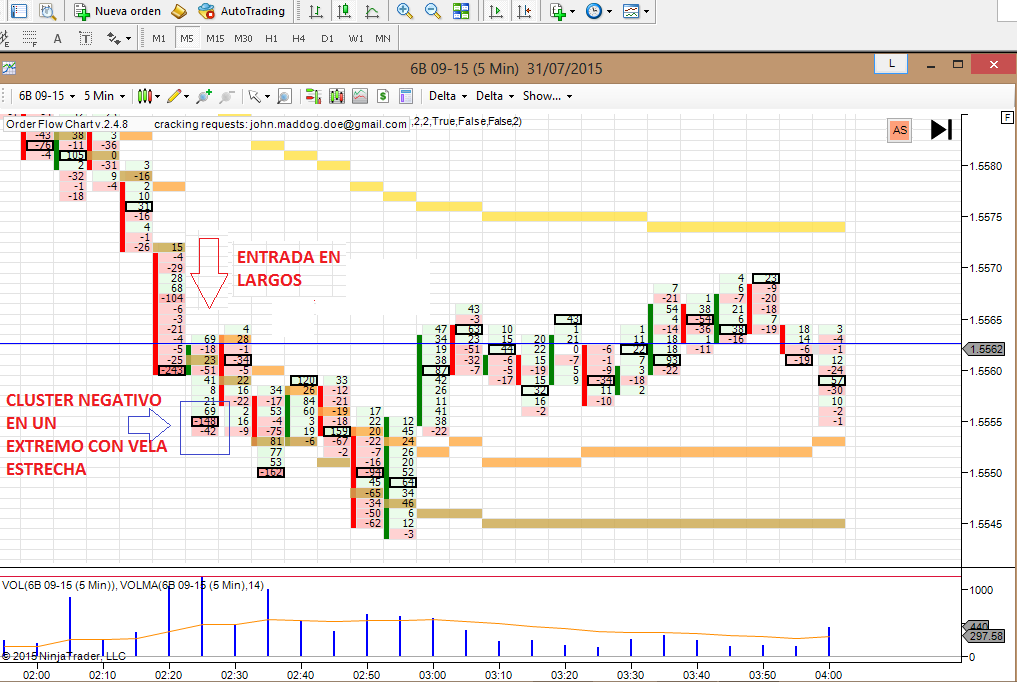Click the green dollar strategies icon
Screen dimensions: 1017x682
383,97
